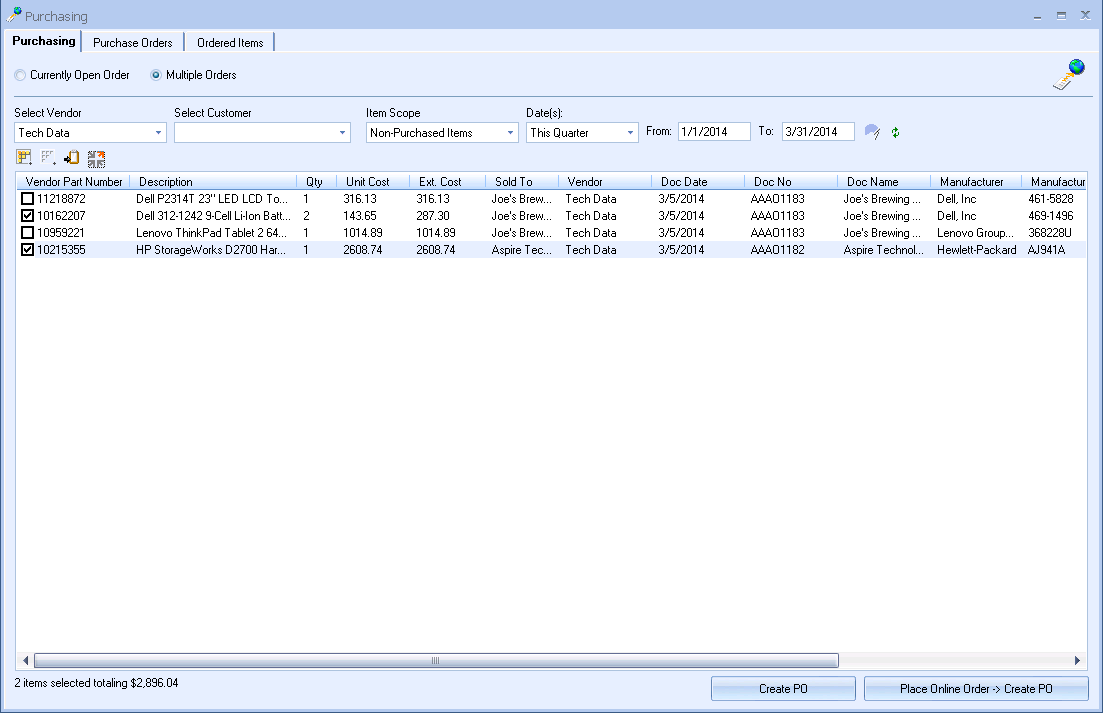Check the Lenovo ThinkPad item 10959221
This screenshot has height=713, width=1103.
pos(28,233)
